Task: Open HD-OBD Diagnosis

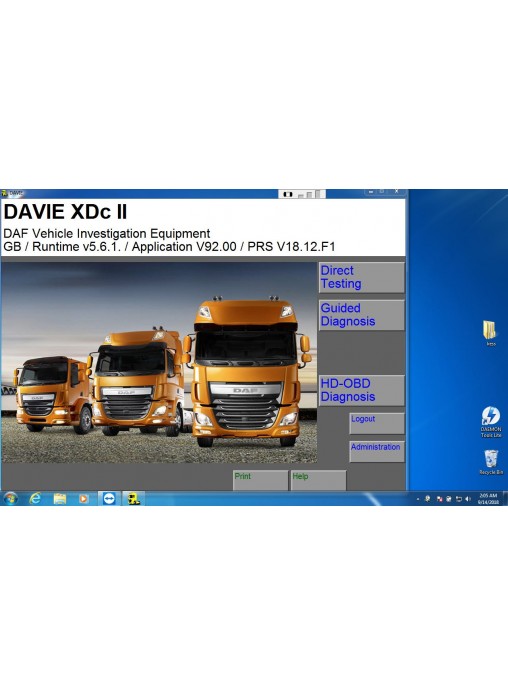Action: (361, 391)
